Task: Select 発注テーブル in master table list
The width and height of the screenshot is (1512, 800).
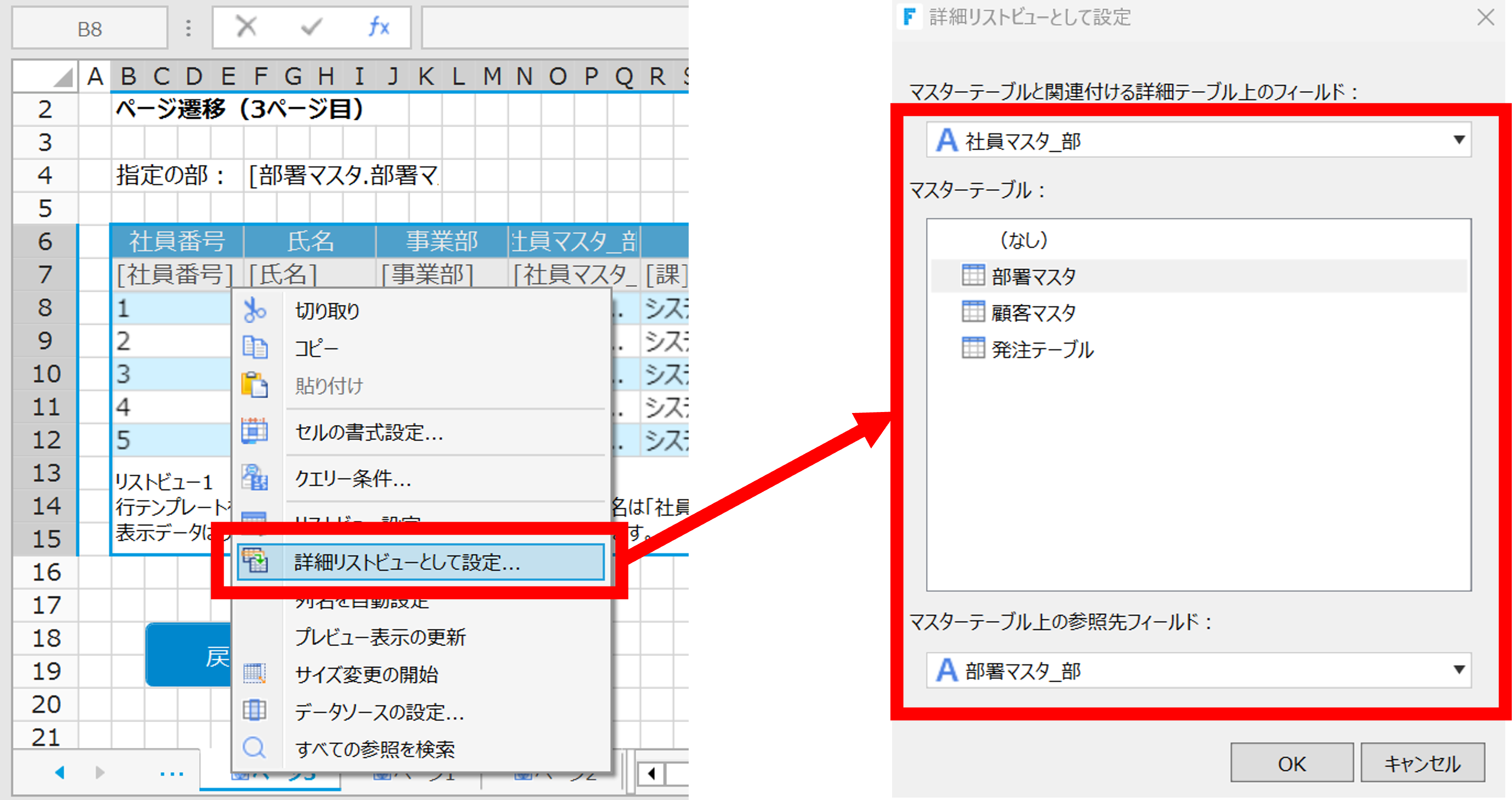Action: point(1042,350)
